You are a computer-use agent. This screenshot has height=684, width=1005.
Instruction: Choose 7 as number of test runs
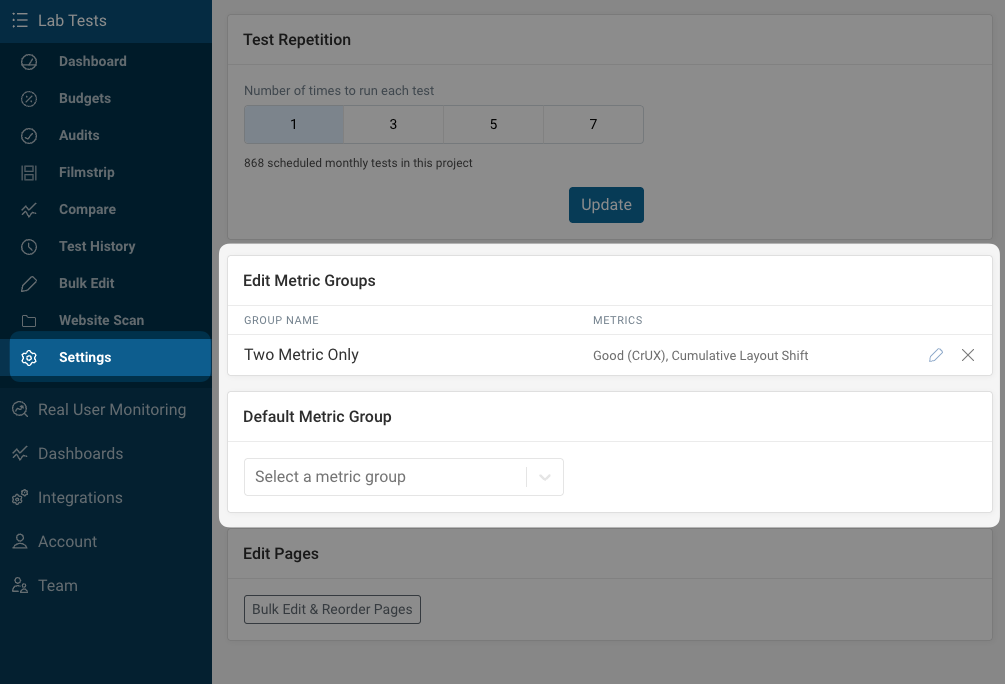click(593, 124)
